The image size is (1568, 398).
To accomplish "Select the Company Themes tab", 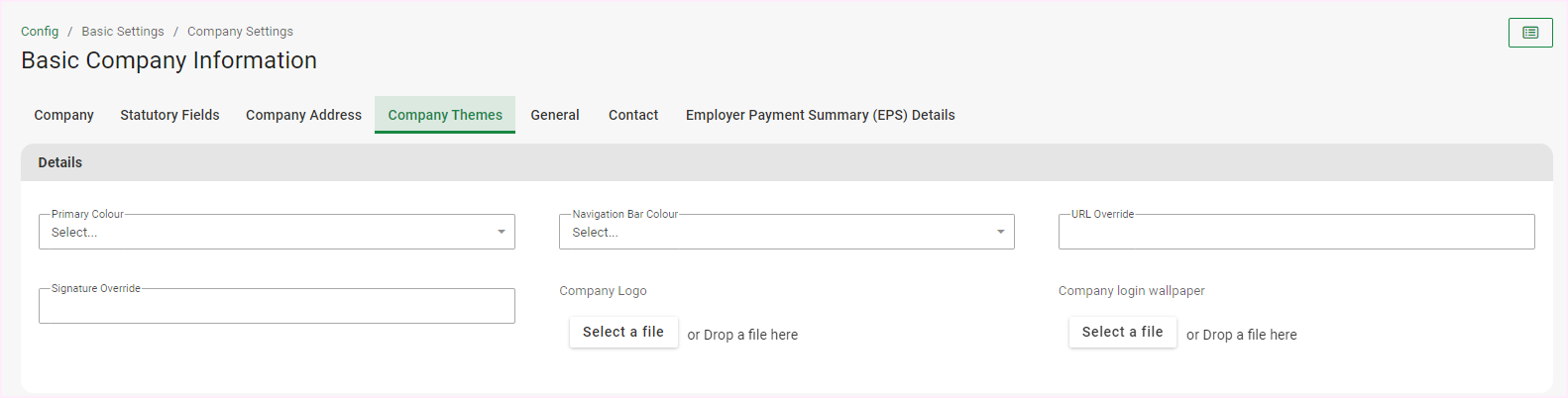I will pyautogui.click(x=445, y=115).
